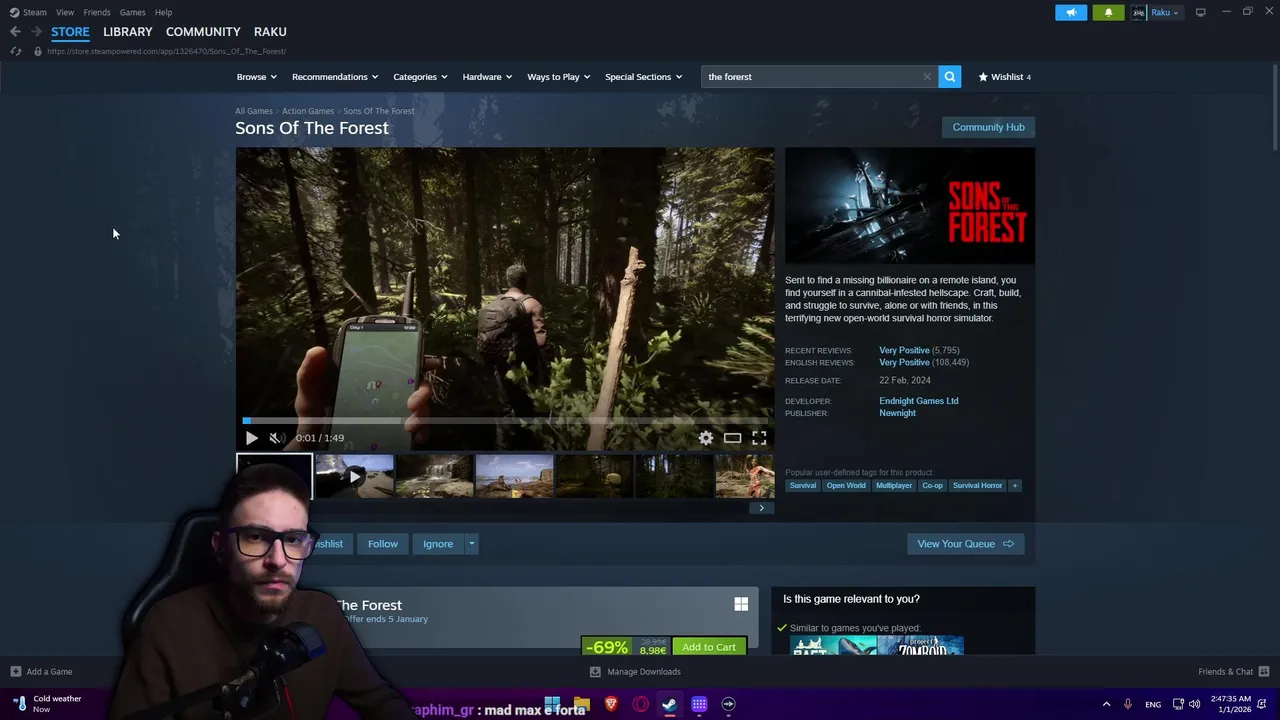Open Brave browser in taskbar
Image resolution: width=1280 pixels, height=720 pixels.
tap(611, 704)
